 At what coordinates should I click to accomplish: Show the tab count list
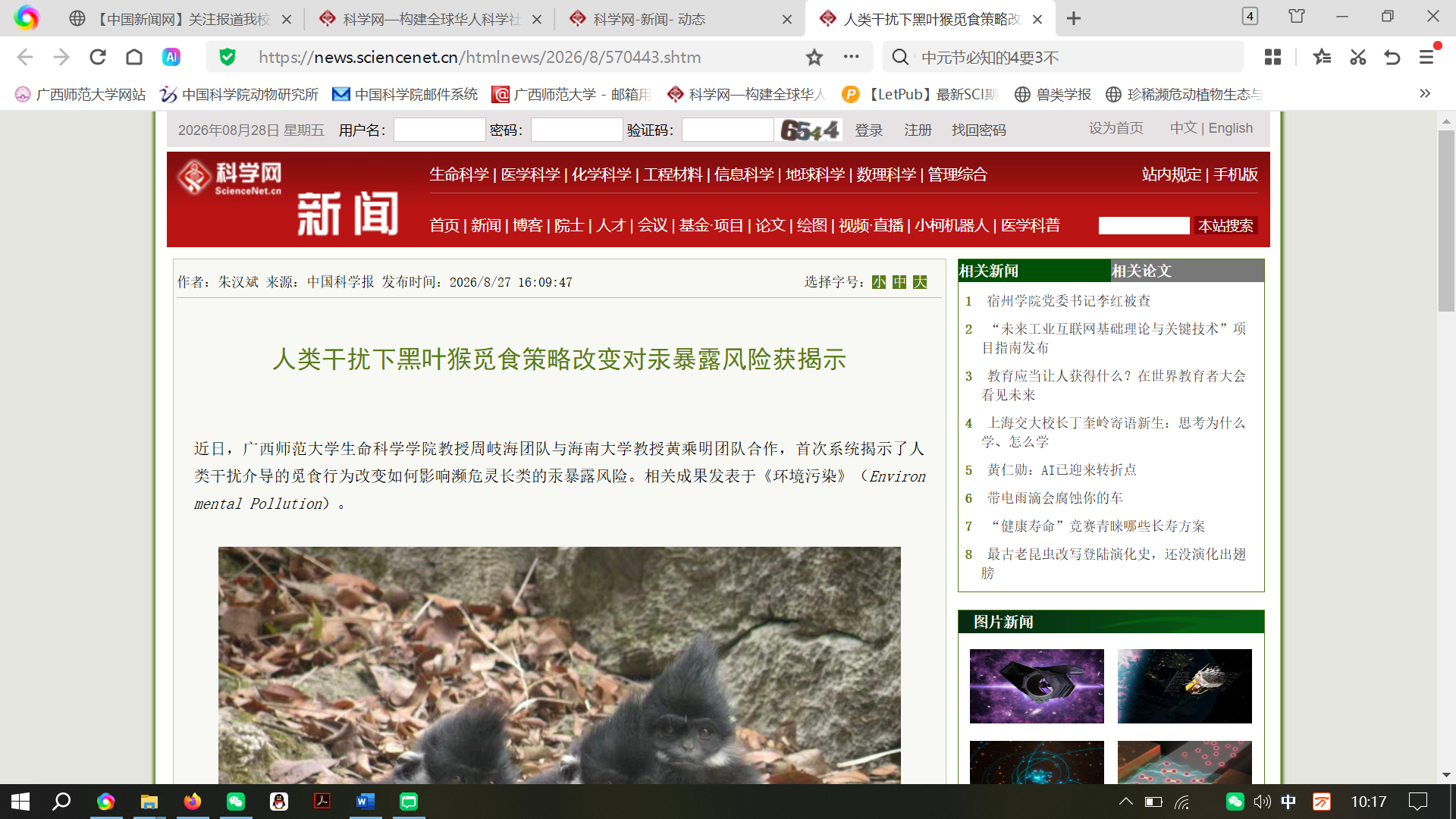(x=1250, y=16)
